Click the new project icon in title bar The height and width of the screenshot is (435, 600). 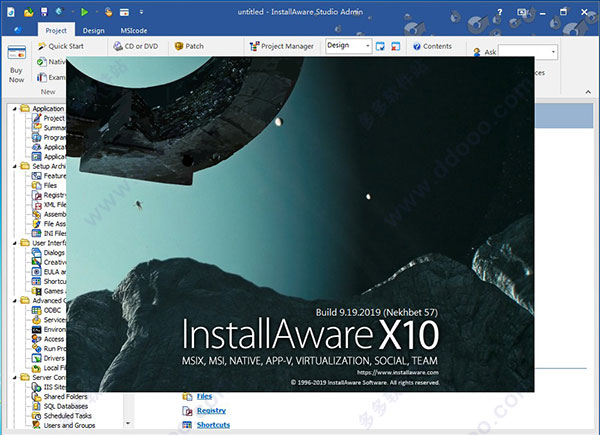(x=11, y=12)
